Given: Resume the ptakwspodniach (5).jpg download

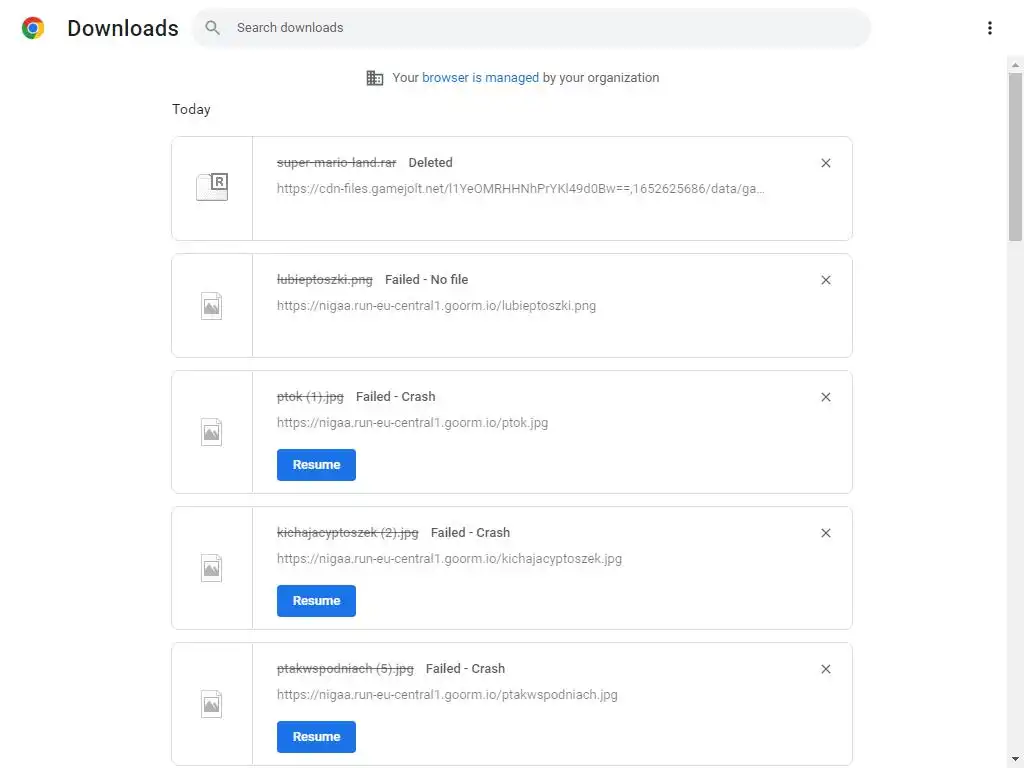Looking at the screenshot, I should (x=316, y=737).
